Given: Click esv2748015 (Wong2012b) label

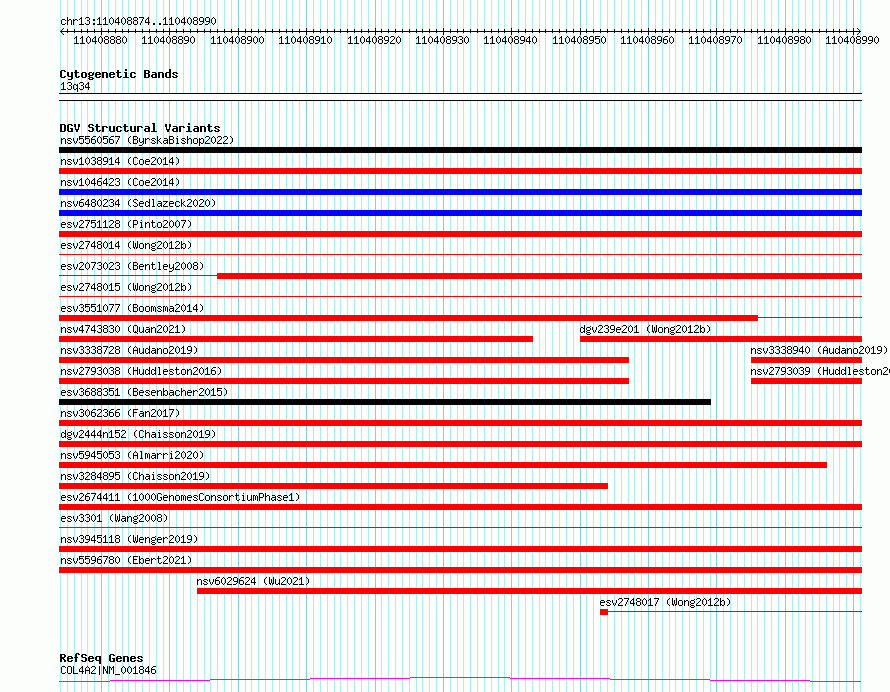Looking at the screenshot, I should (126, 287).
